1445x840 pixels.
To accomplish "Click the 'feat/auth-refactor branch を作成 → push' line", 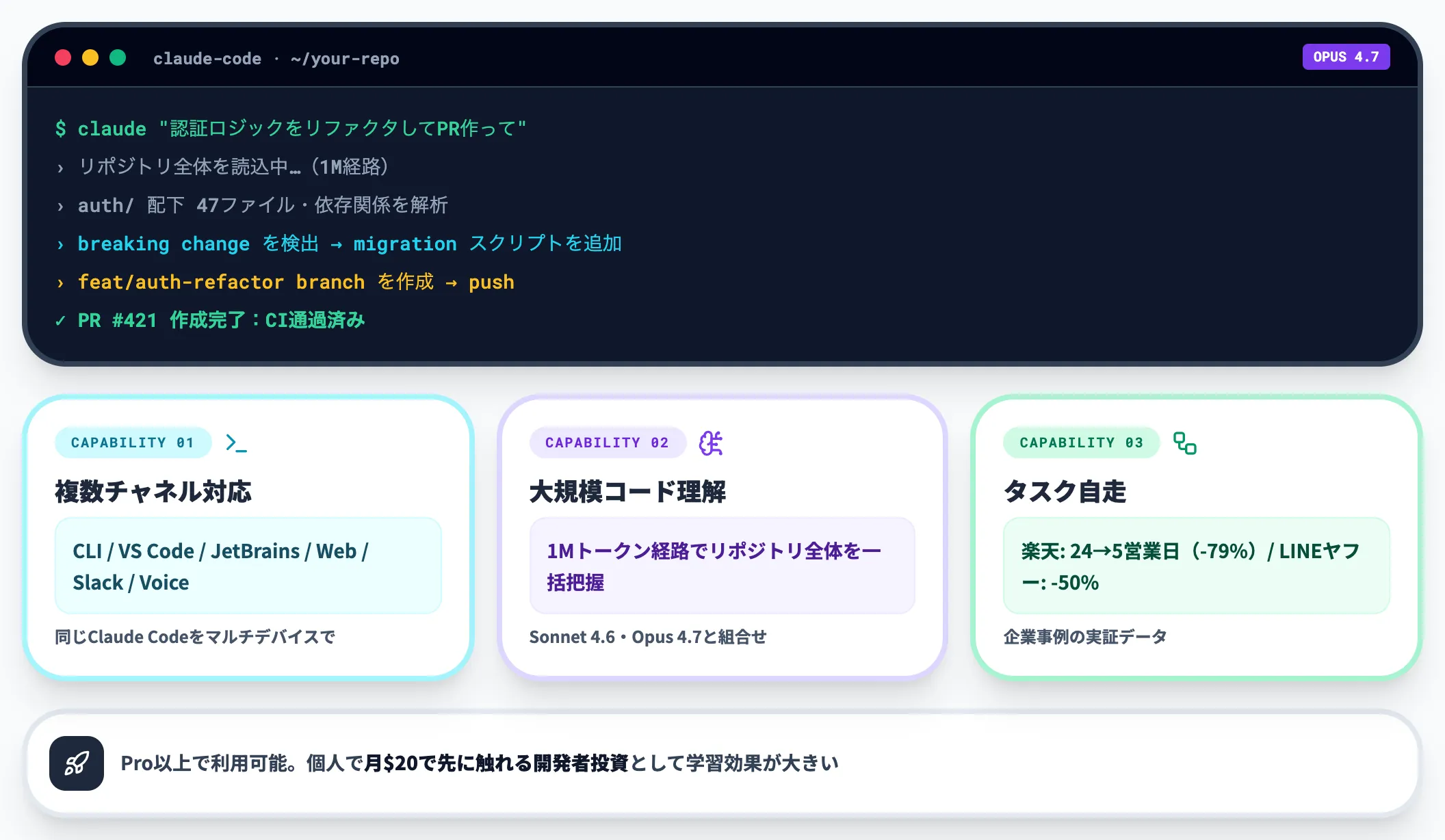I will (x=285, y=282).
